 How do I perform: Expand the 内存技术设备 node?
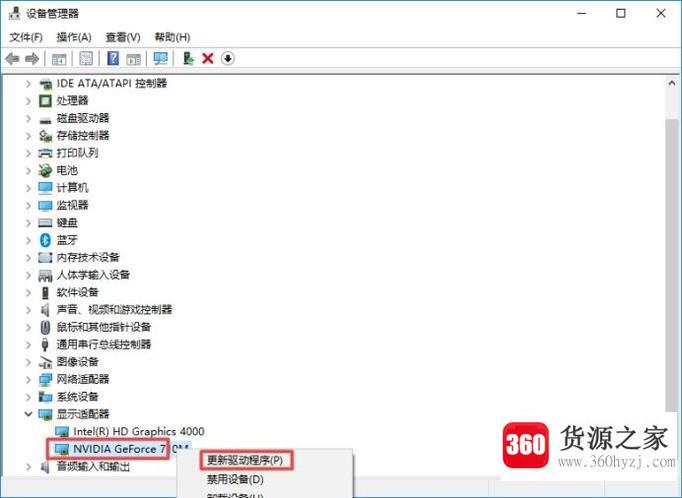[x=28, y=257]
